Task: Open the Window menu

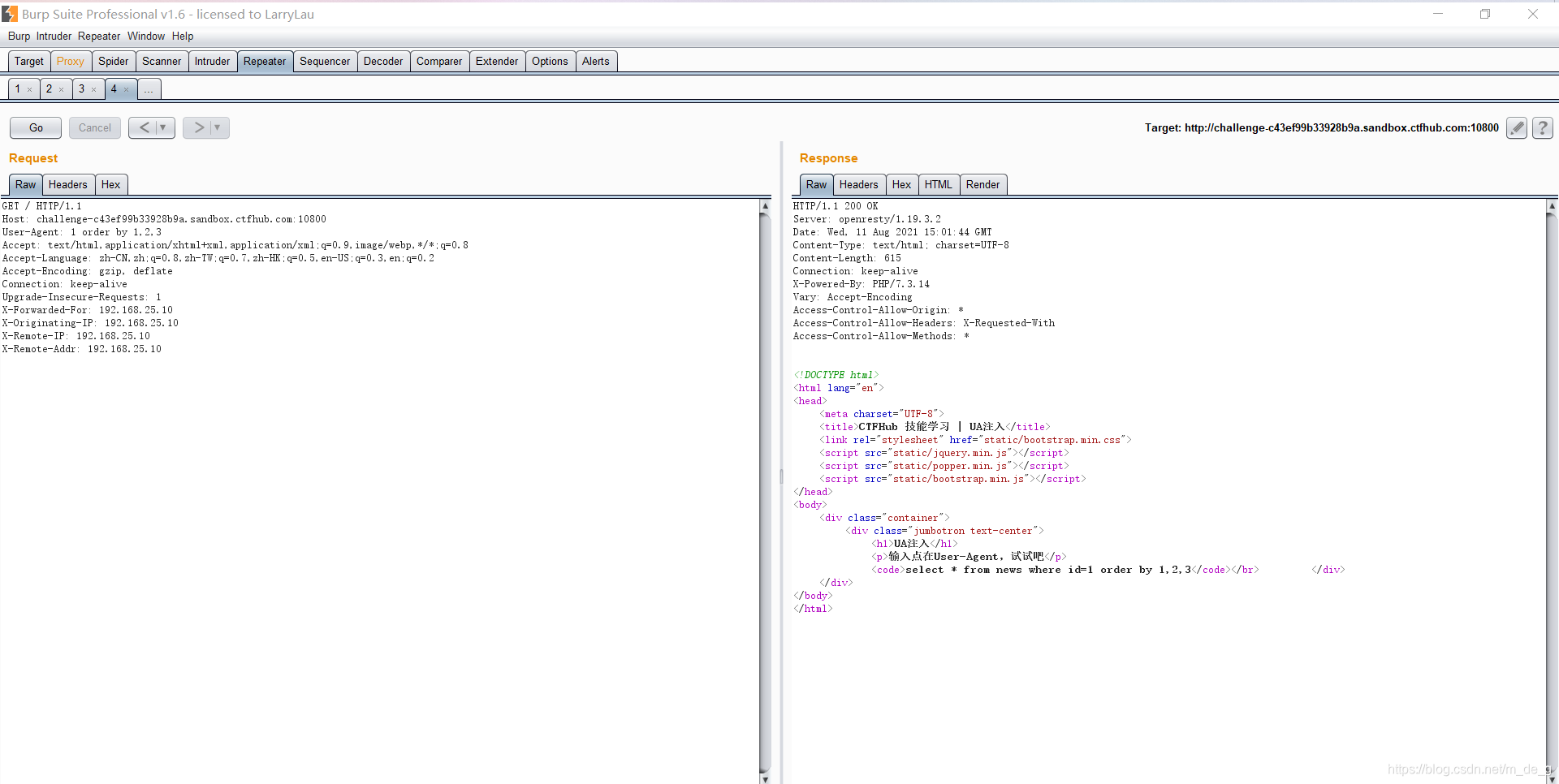Action: 146,36
